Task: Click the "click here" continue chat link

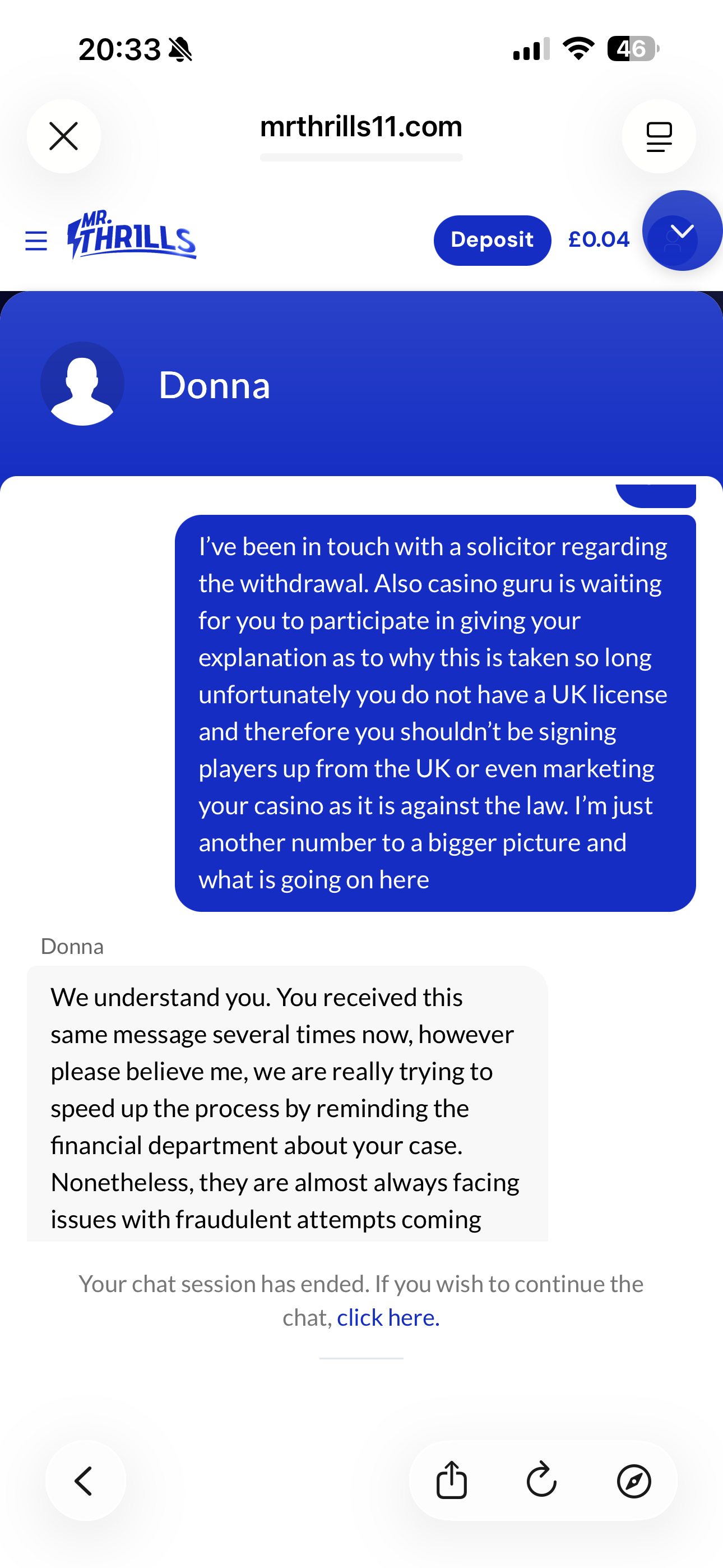Action: pyautogui.click(x=388, y=1318)
